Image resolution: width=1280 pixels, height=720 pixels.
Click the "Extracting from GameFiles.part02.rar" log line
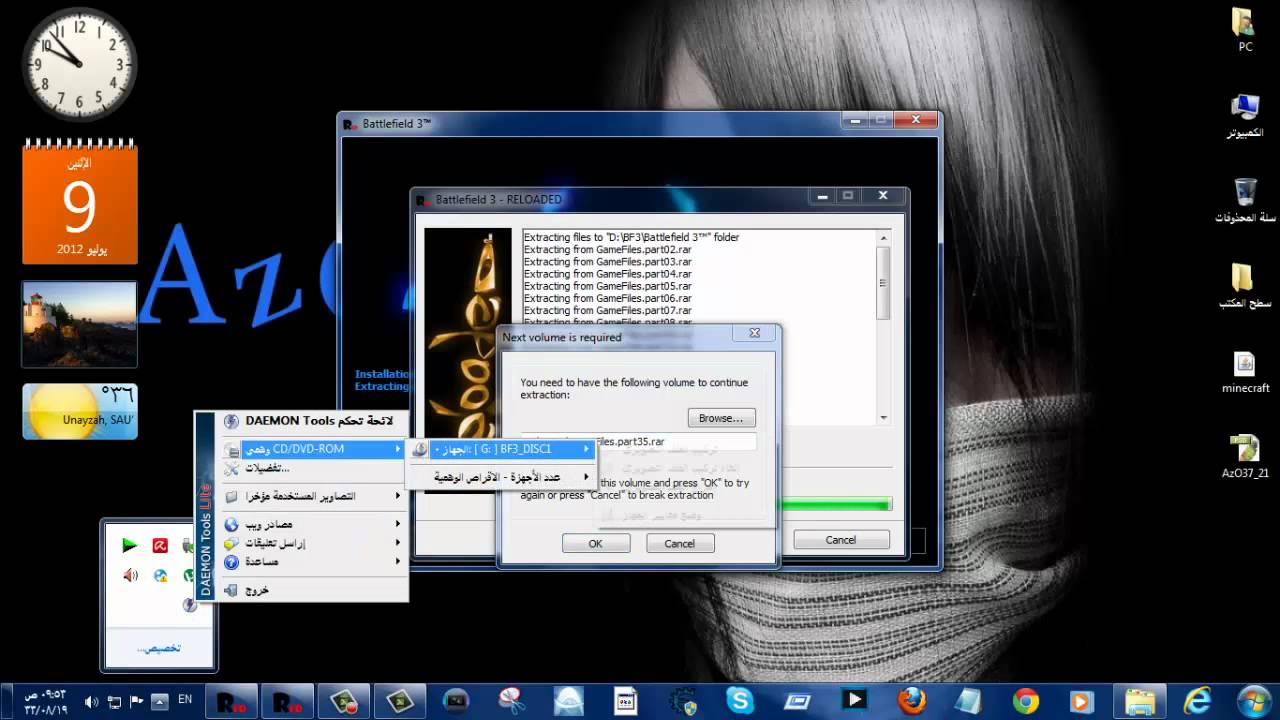pyautogui.click(x=608, y=250)
